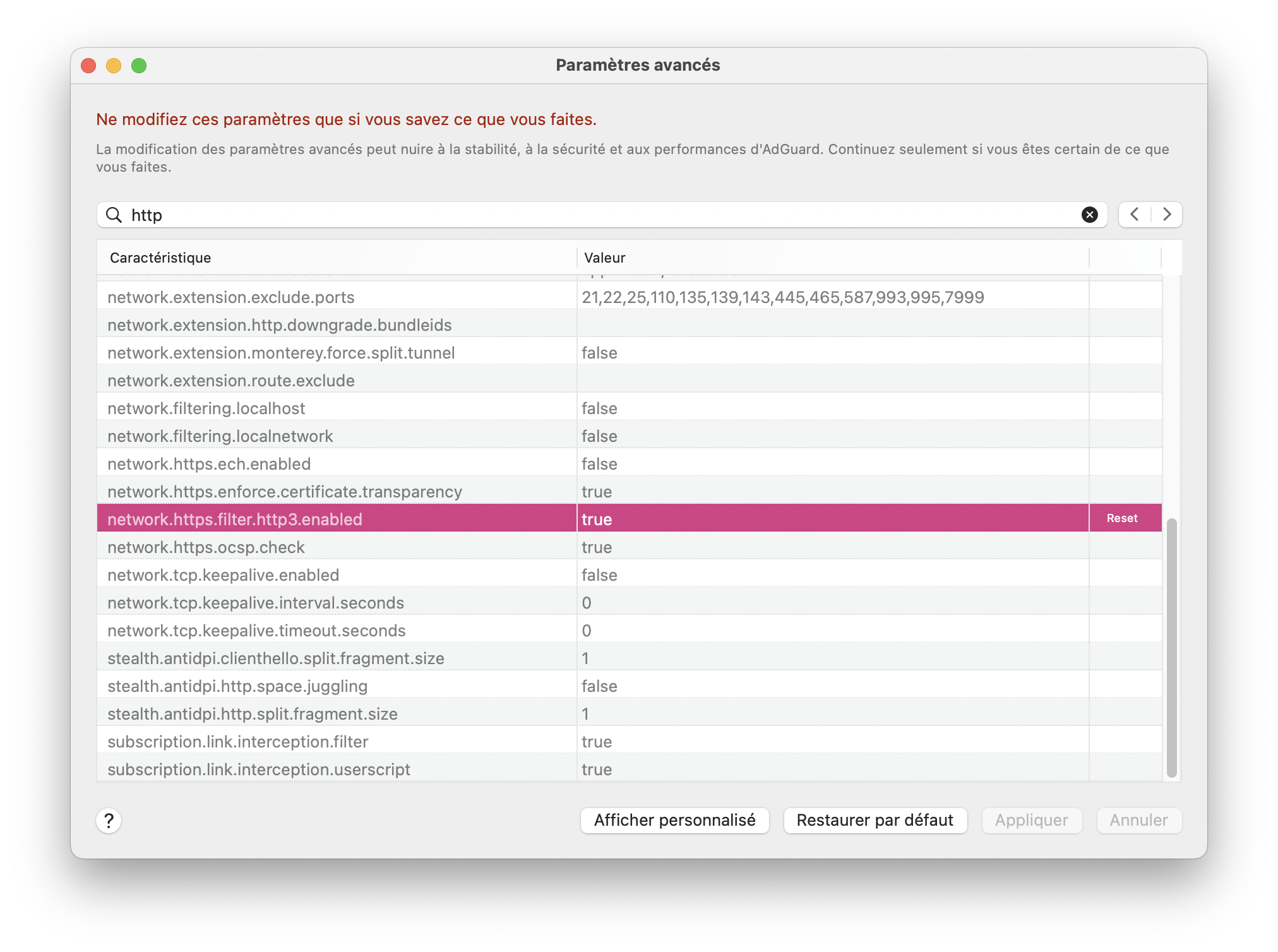The image size is (1278, 952).
Task: Click Afficher personnalisé button
Action: [675, 820]
